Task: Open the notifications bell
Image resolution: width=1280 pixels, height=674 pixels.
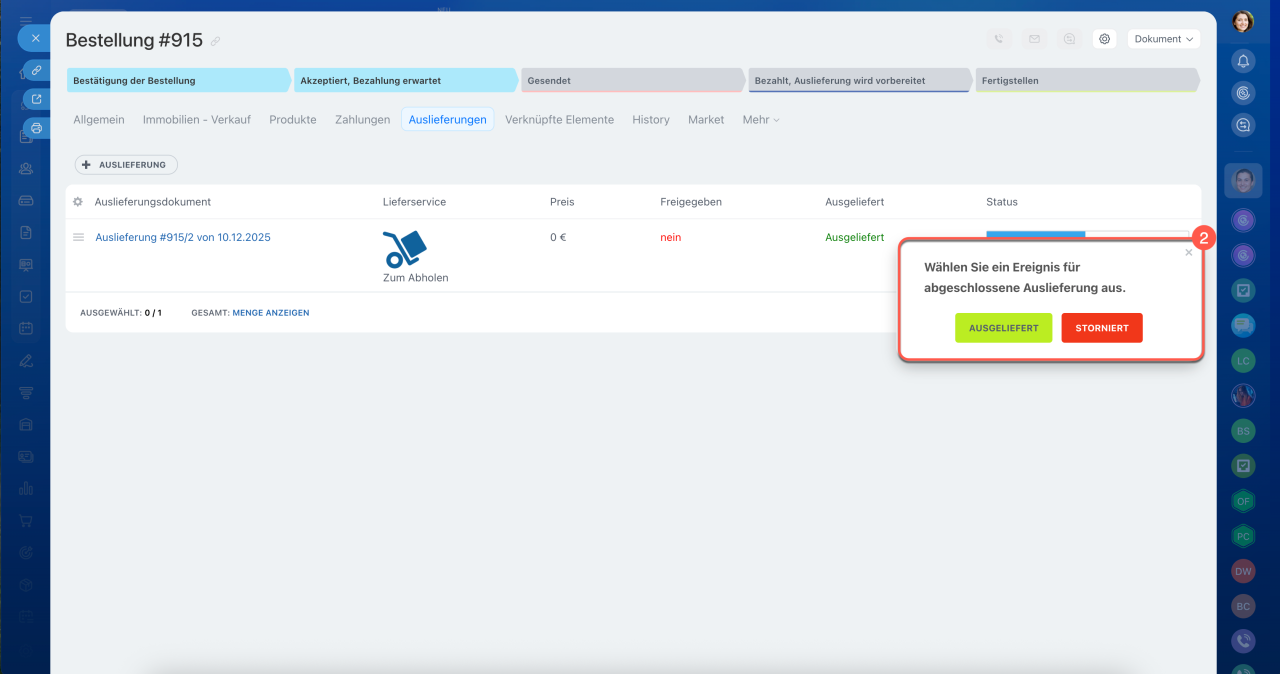Action: [1243, 61]
